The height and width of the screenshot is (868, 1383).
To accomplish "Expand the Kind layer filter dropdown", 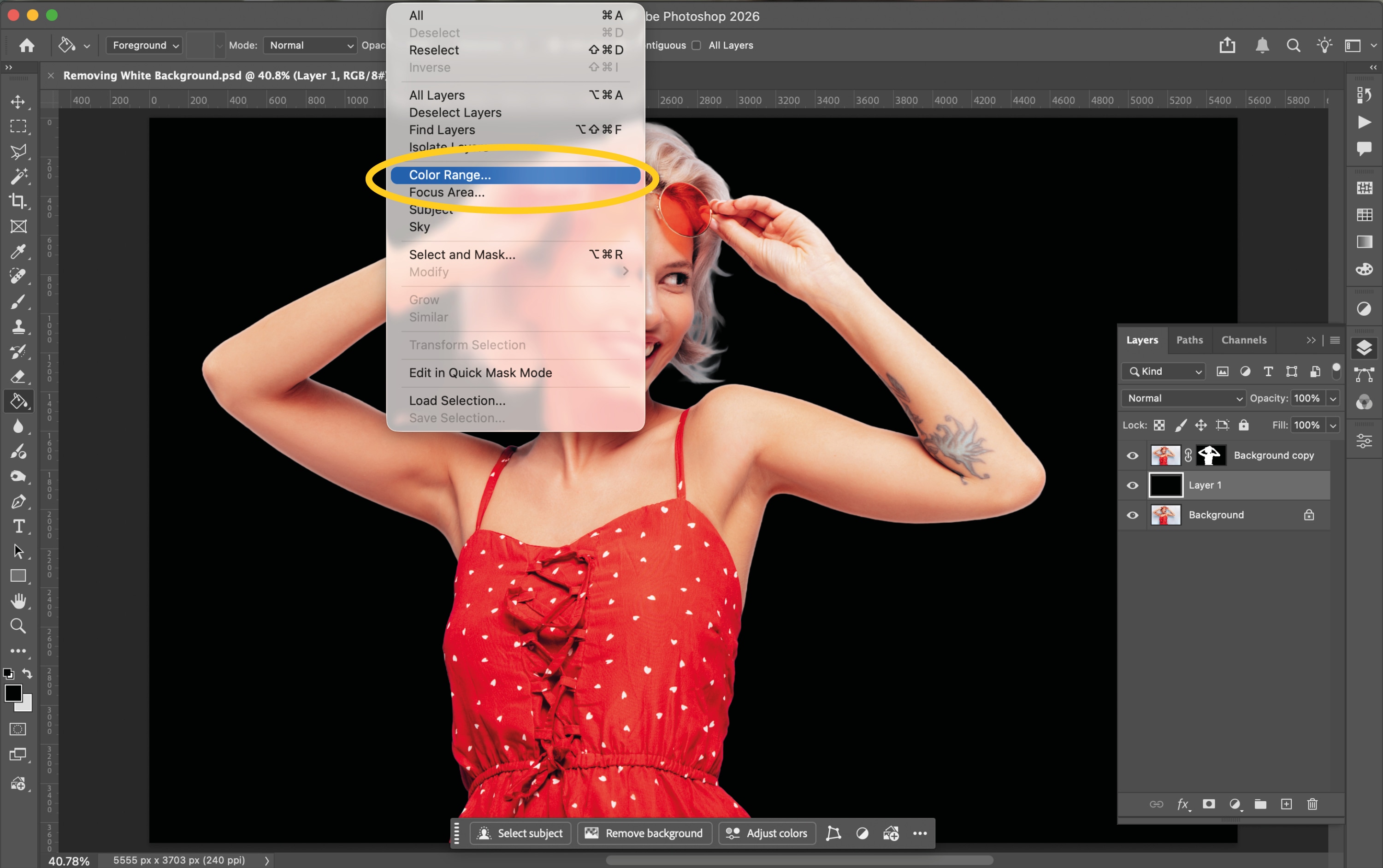I will pos(1164,372).
